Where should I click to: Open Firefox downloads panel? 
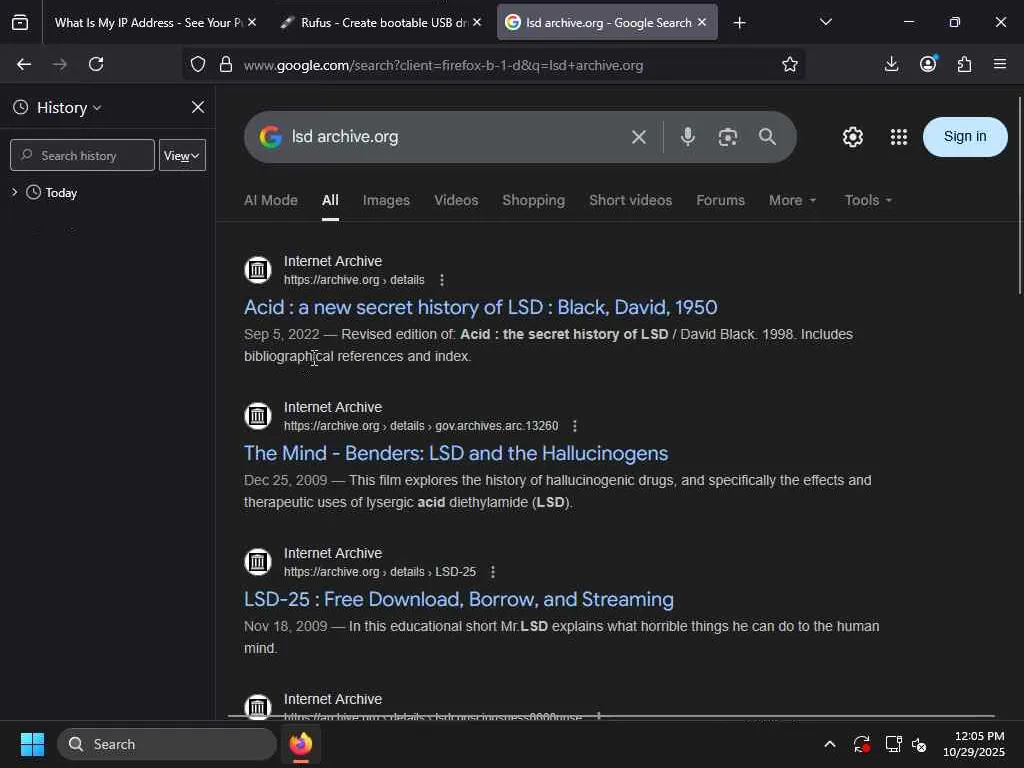(891, 64)
